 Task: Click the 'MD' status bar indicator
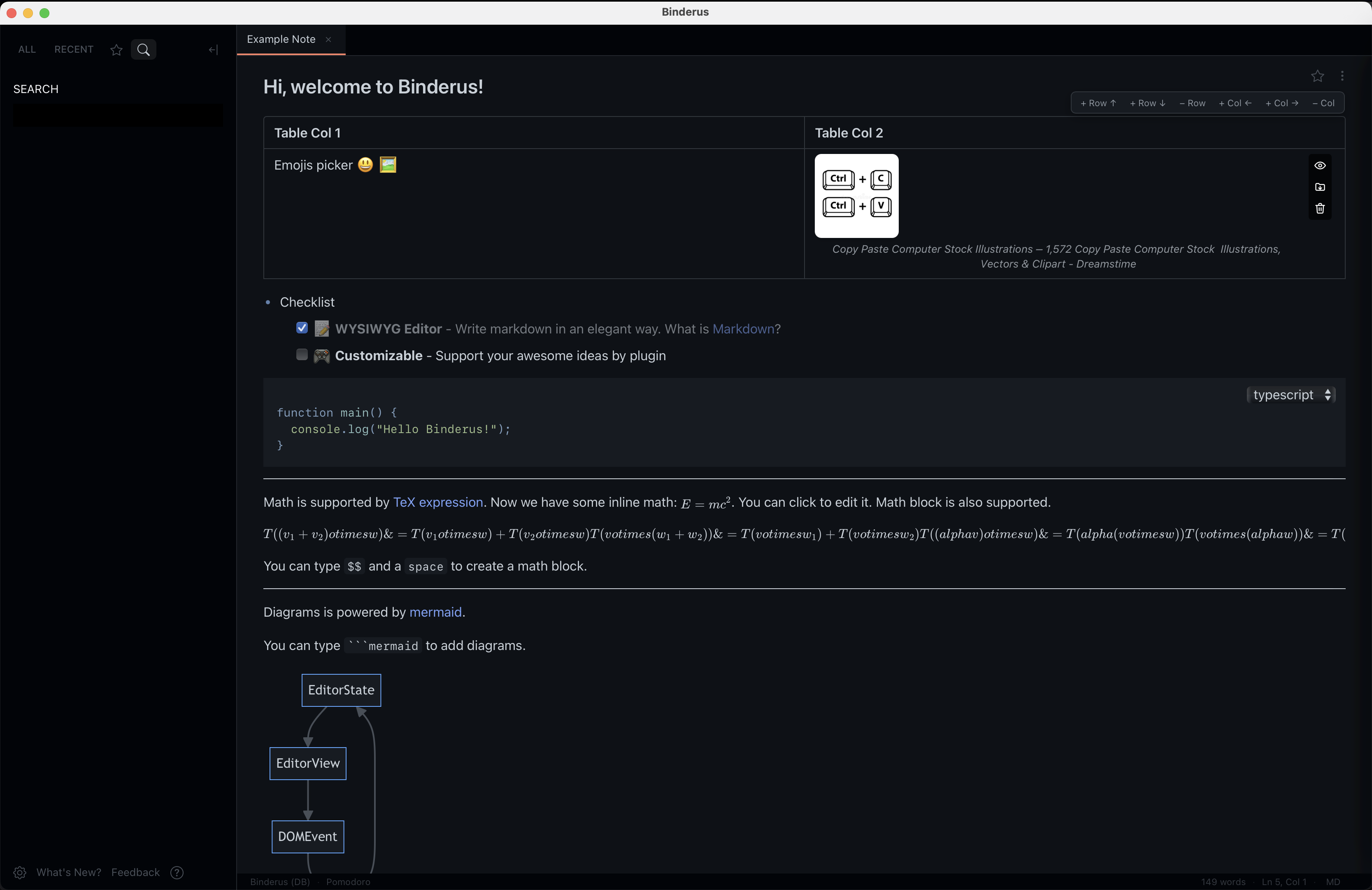coord(1333,882)
